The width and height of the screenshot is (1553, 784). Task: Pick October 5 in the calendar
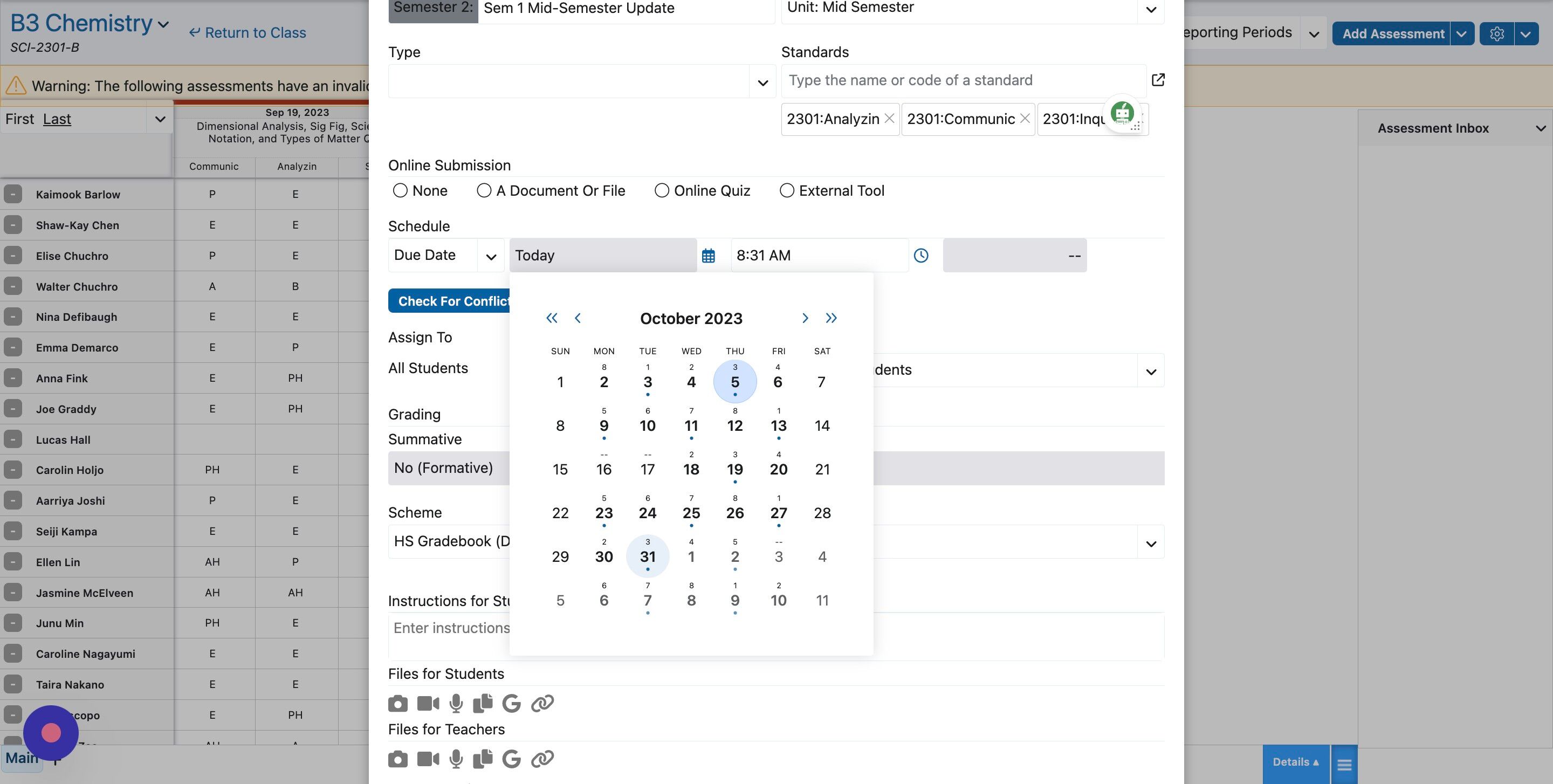735,381
